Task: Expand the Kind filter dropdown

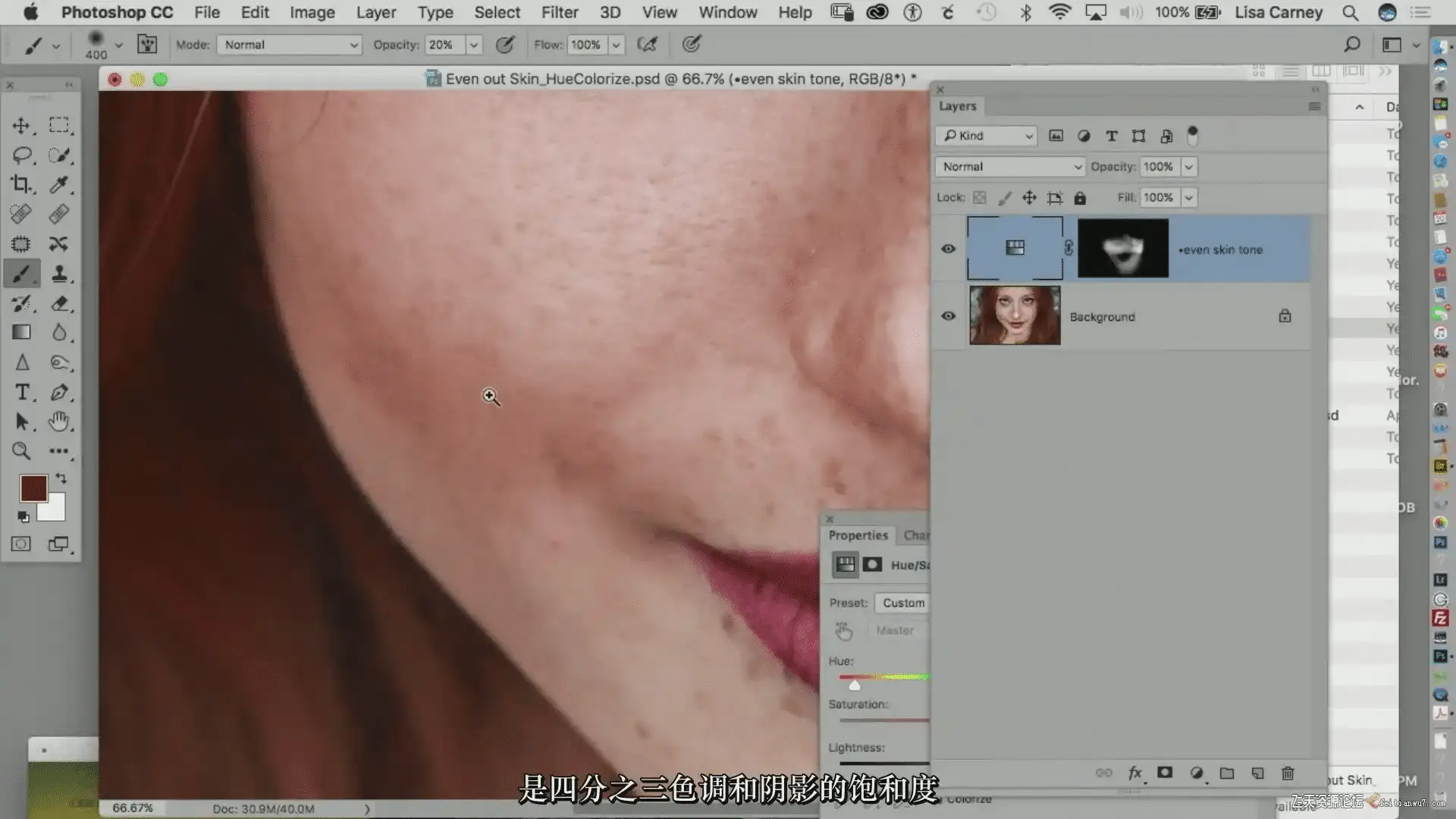Action: (987, 136)
